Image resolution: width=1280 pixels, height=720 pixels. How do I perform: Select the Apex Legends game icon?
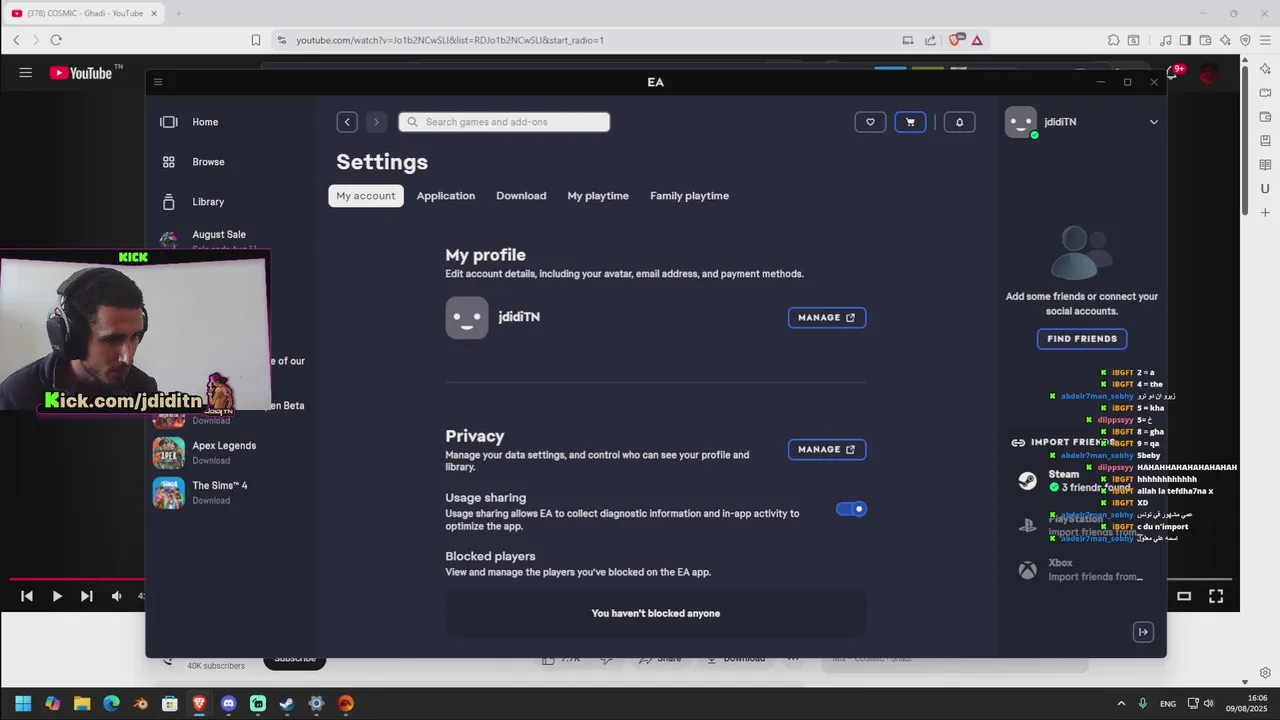(x=168, y=453)
